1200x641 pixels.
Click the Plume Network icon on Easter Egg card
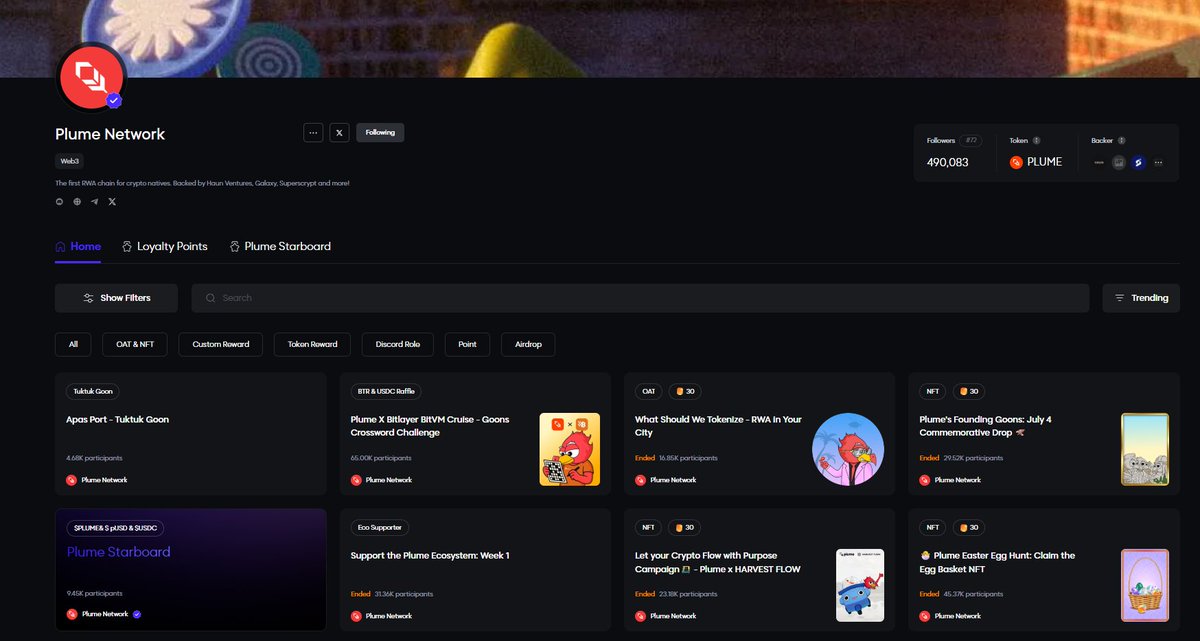coord(926,616)
